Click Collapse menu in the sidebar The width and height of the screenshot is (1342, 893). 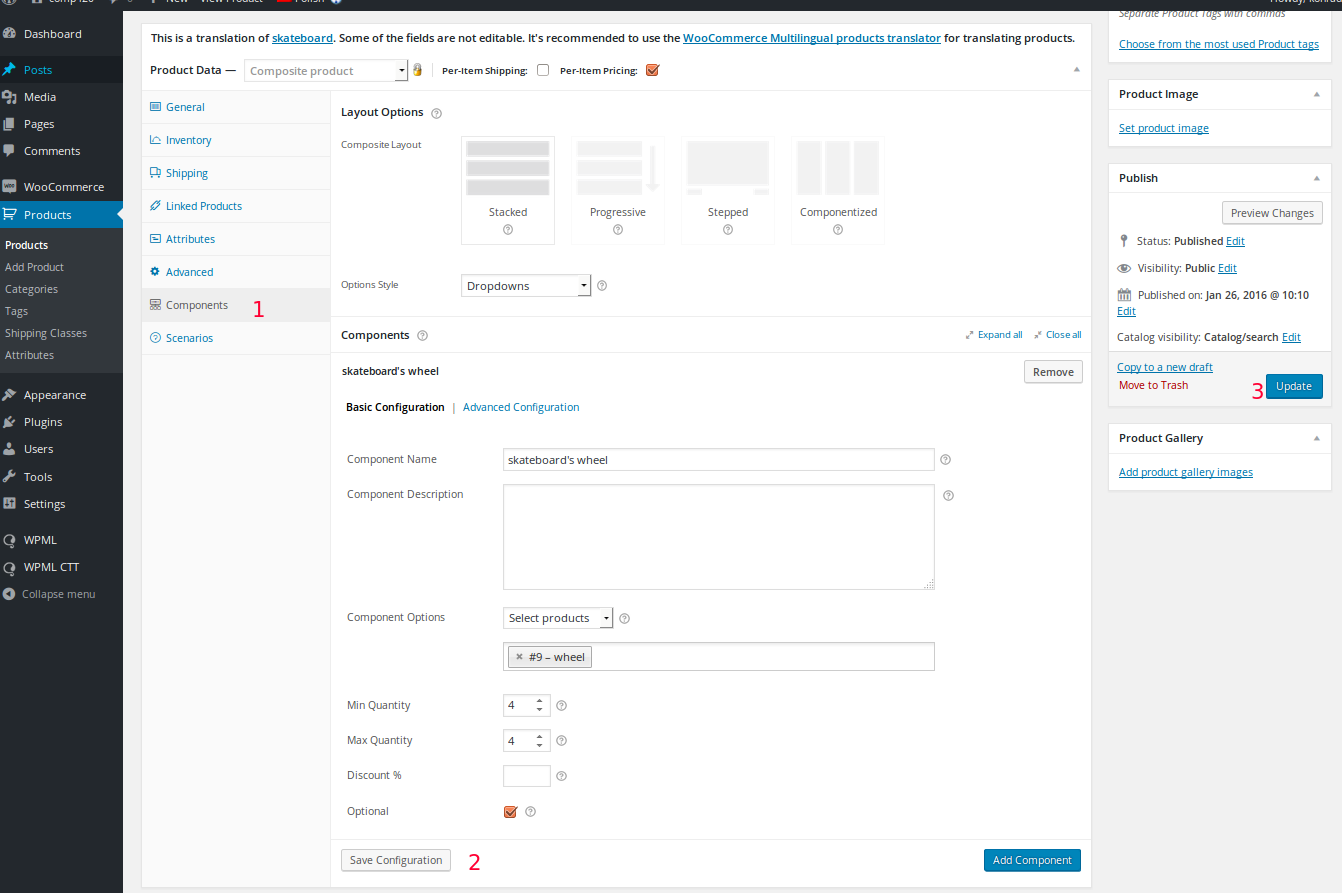click(49, 594)
